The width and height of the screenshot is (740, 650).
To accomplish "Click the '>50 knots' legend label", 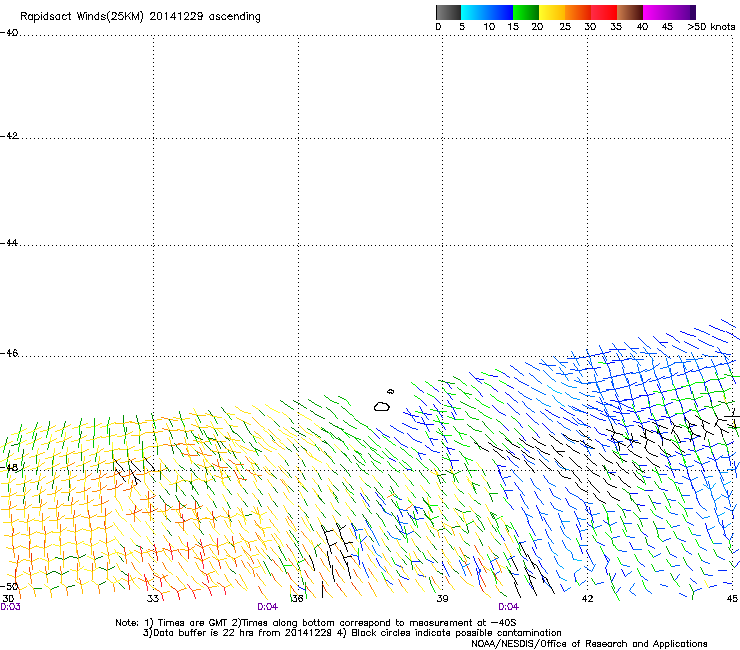I will coord(711,27).
